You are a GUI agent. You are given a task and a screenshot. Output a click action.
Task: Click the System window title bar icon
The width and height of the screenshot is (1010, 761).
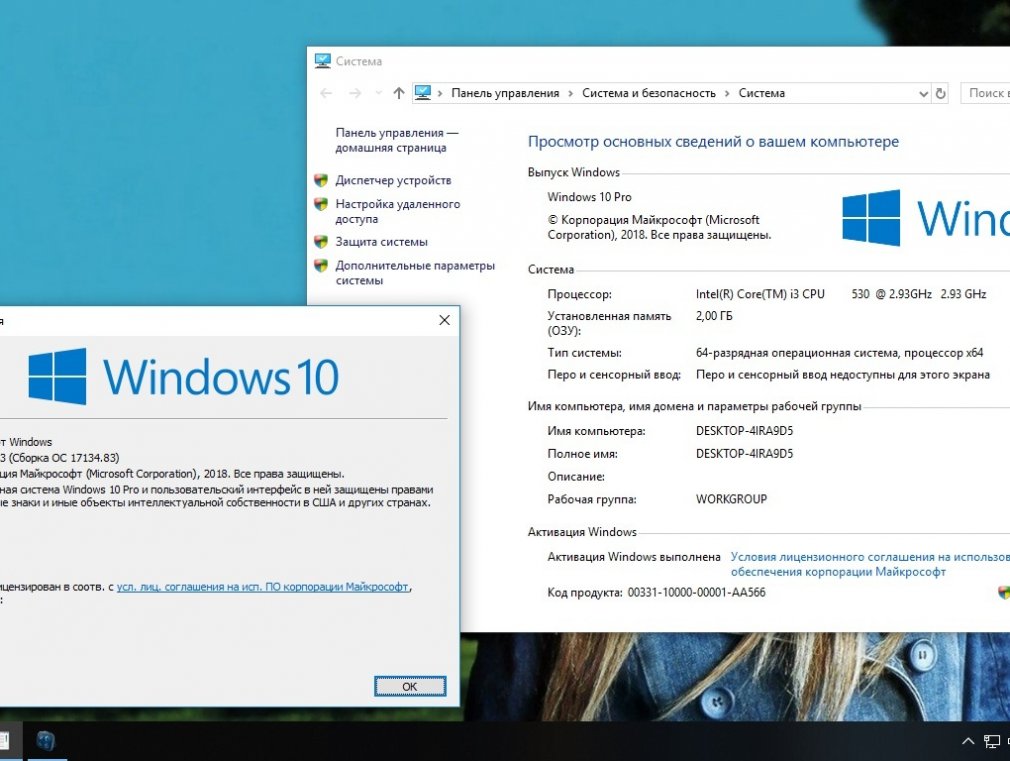[322, 61]
